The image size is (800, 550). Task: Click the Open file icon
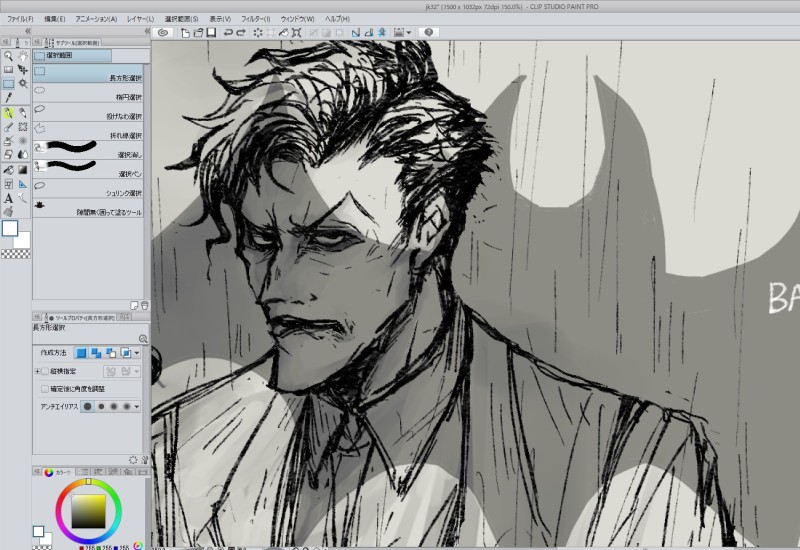(198, 33)
